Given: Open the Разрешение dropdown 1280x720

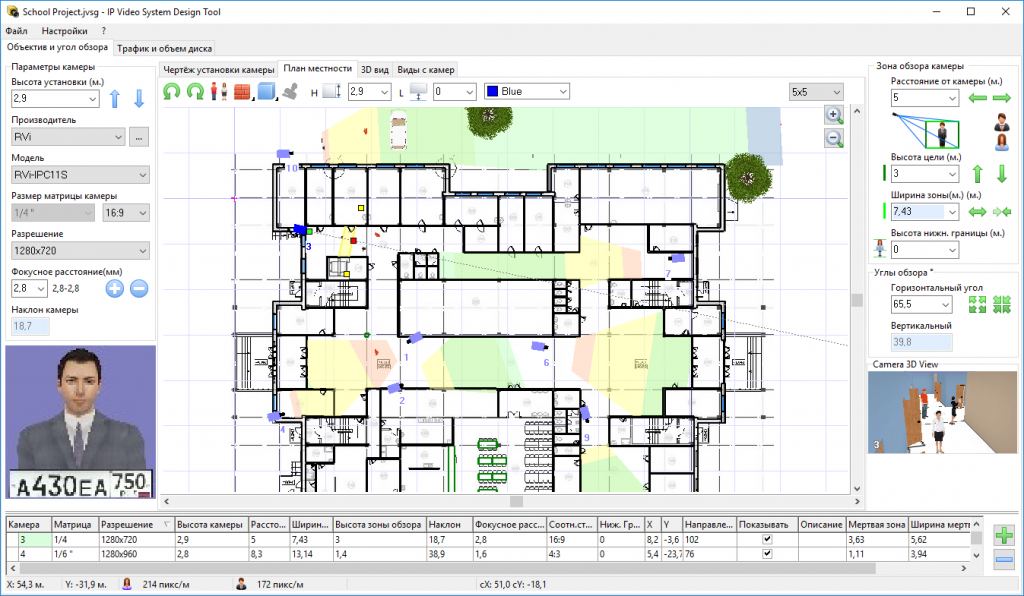Looking at the screenshot, I should pos(80,250).
